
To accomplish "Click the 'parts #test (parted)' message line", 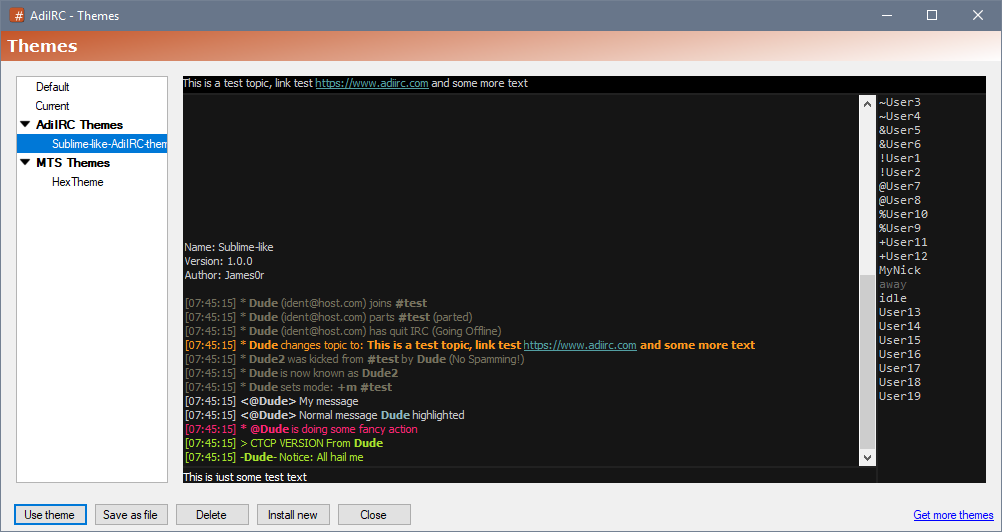I will [x=328, y=317].
